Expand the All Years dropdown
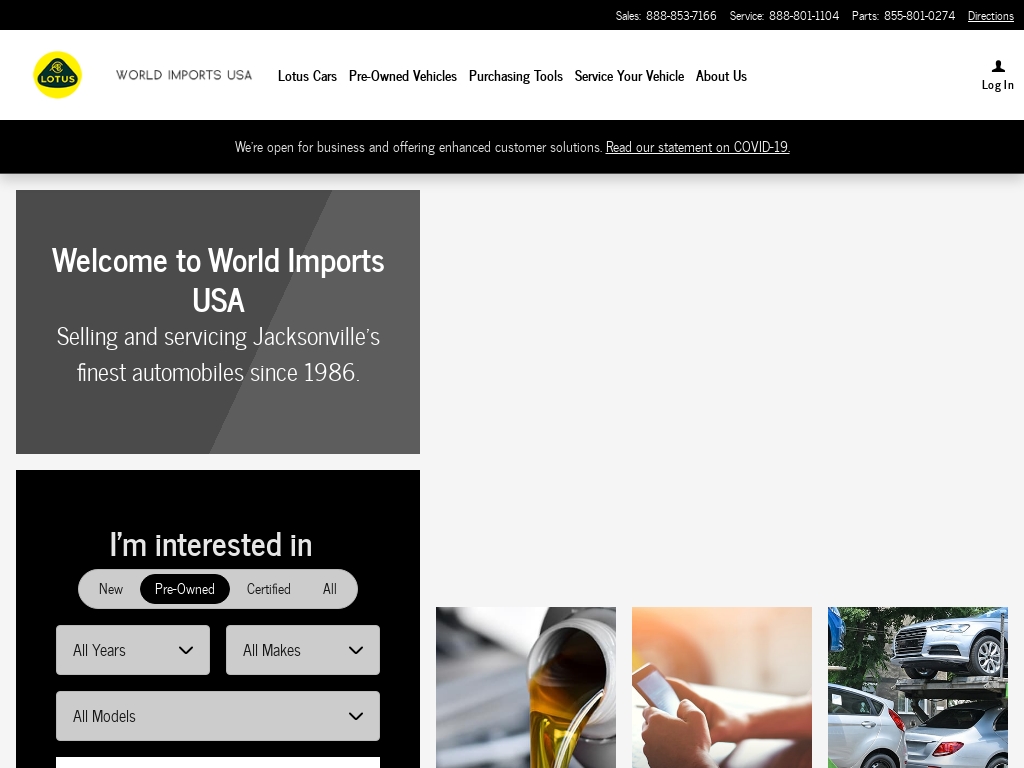Viewport: 1024px width, 768px height. (x=133, y=650)
